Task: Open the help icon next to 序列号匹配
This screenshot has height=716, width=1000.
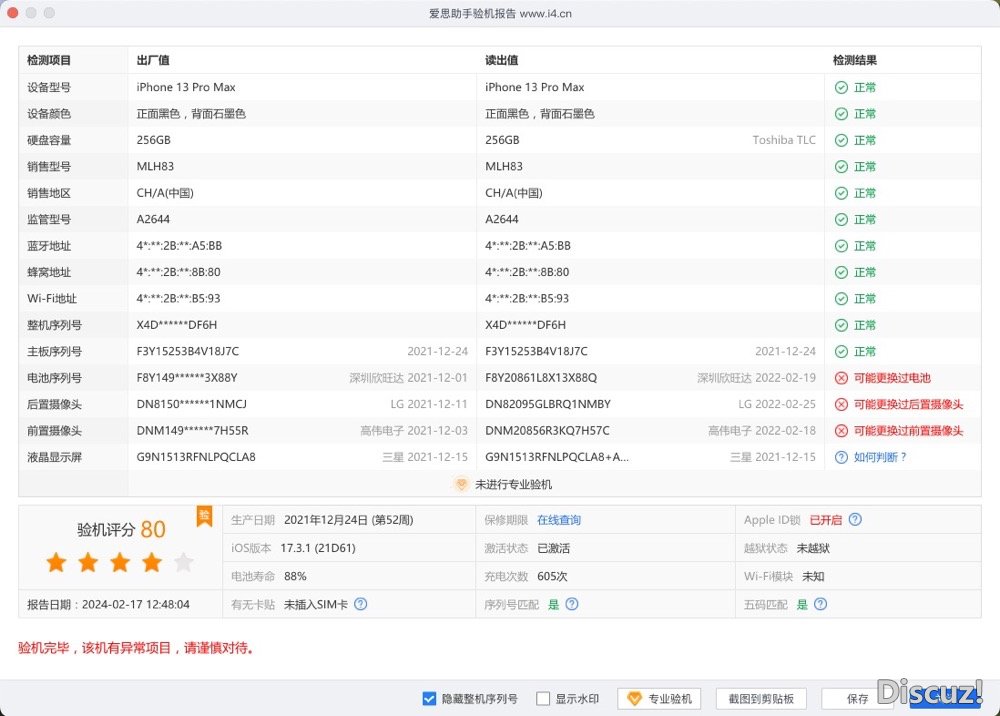Action: [x=572, y=604]
